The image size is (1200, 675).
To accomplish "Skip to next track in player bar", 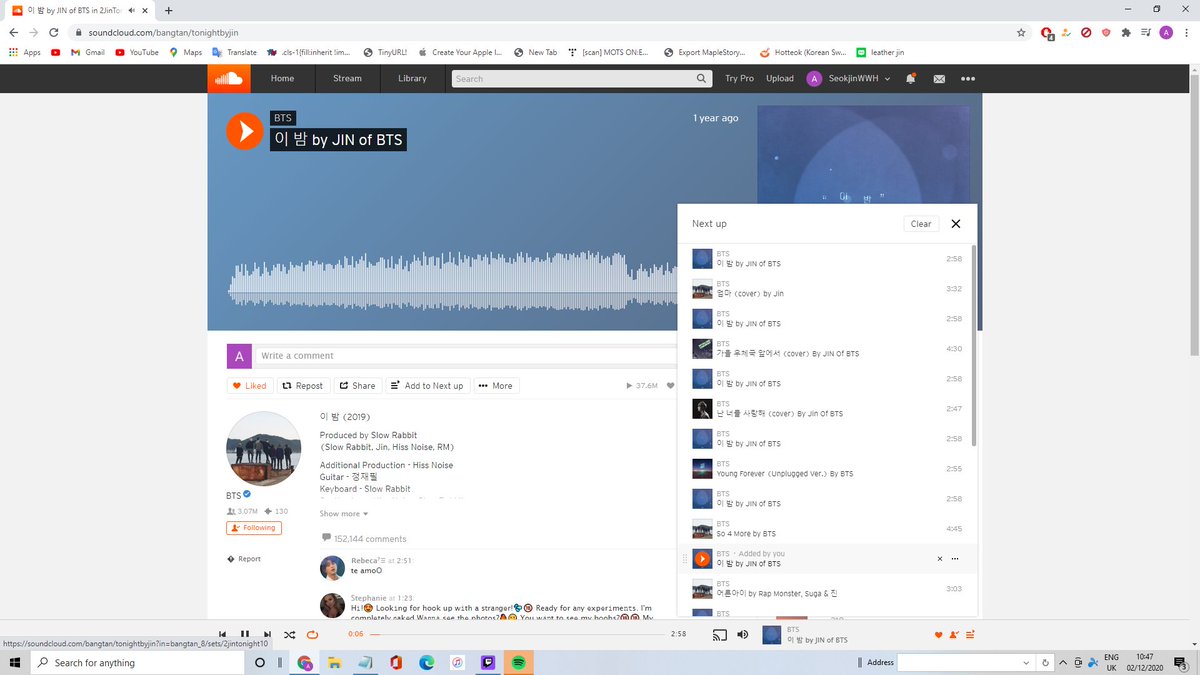I will coord(267,634).
